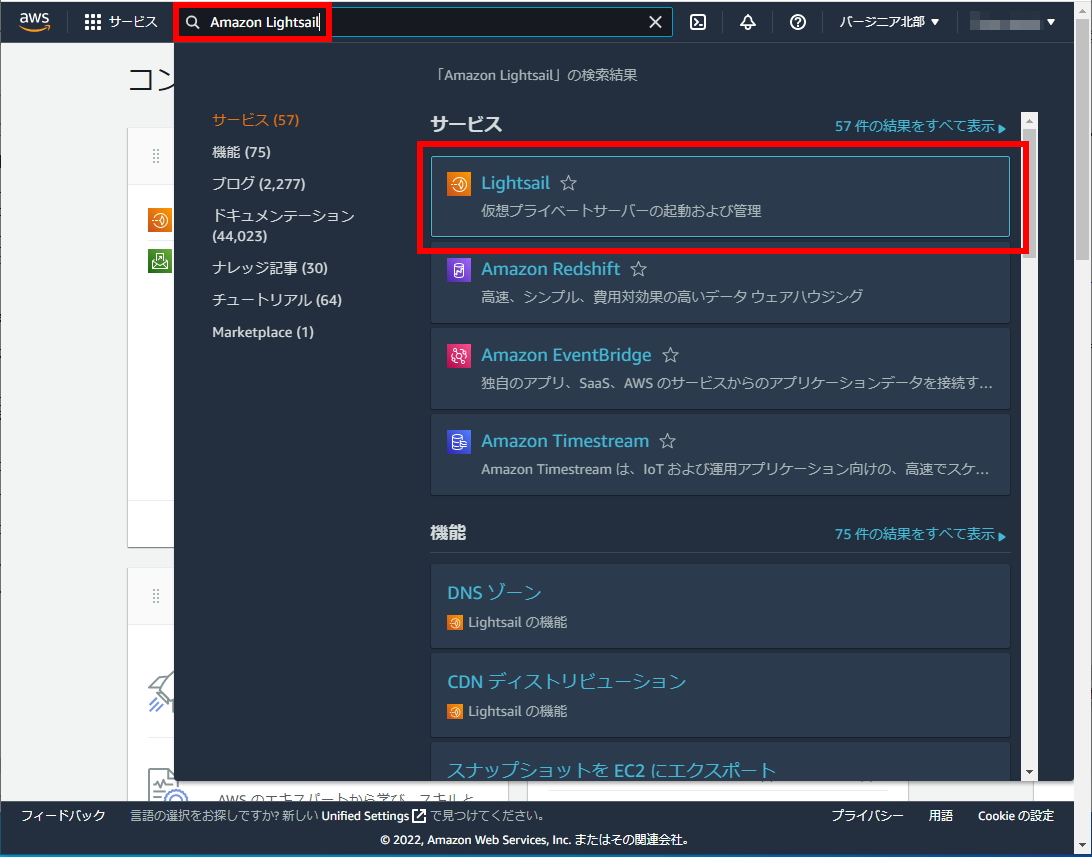Expand the account name dropdown
Image resolution: width=1092 pixels, height=857 pixels.
tap(1013, 22)
